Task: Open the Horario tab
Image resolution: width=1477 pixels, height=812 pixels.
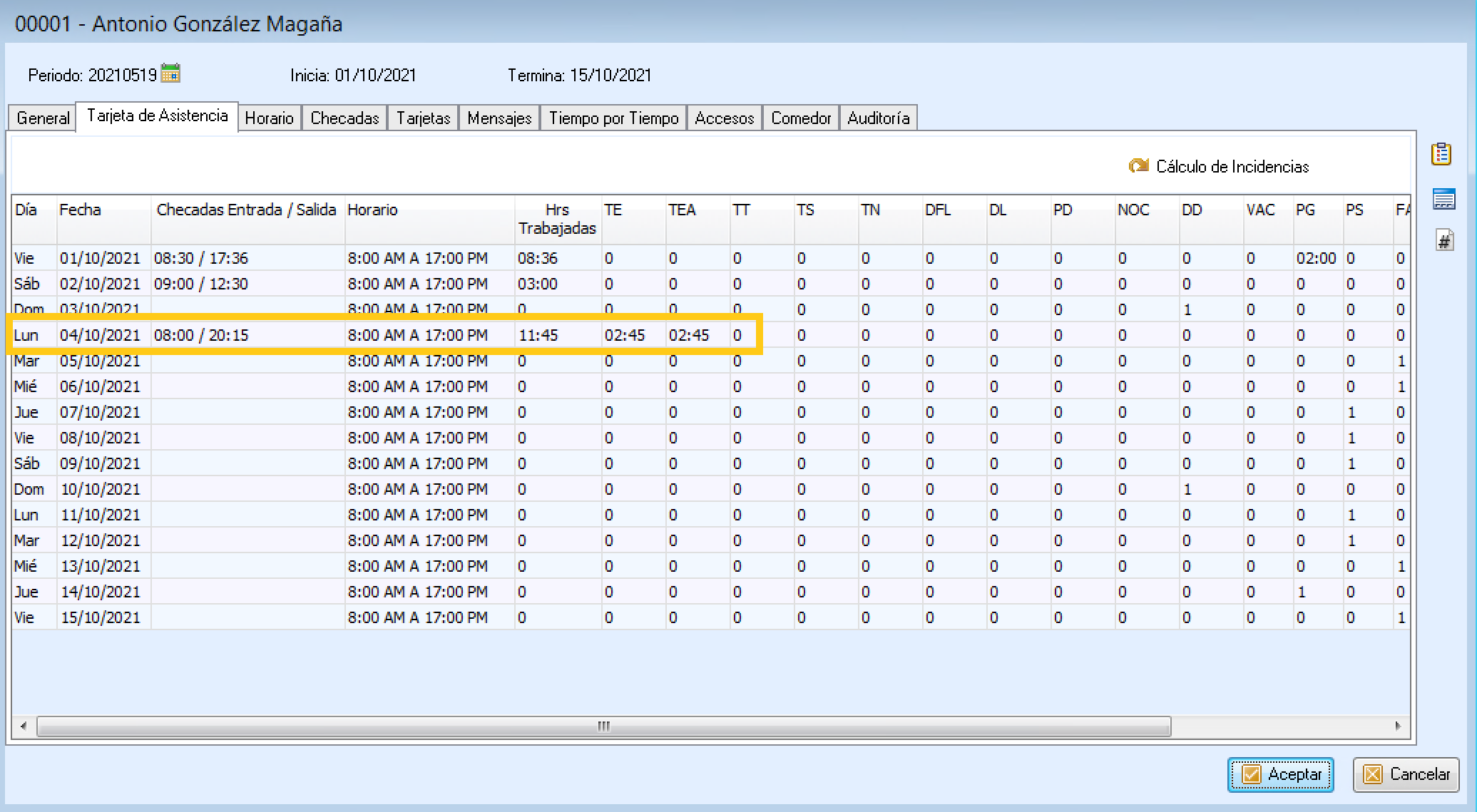Action: tap(269, 118)
